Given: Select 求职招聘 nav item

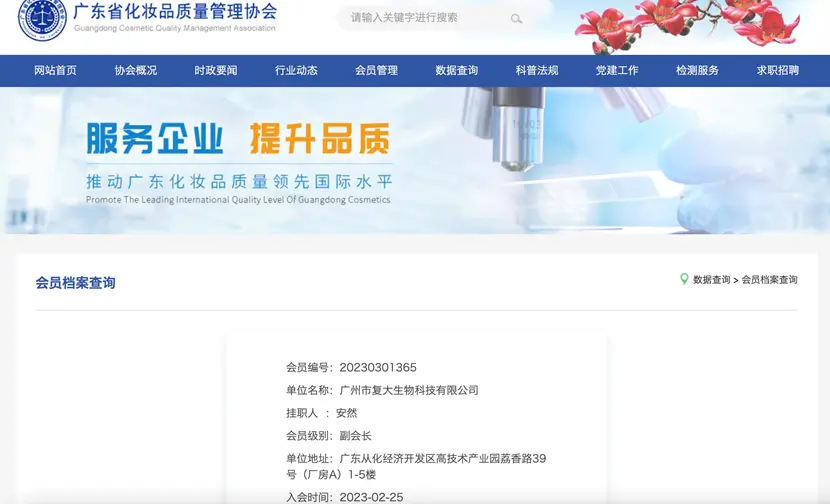Looking at the screenshot, I should [778, 70].
